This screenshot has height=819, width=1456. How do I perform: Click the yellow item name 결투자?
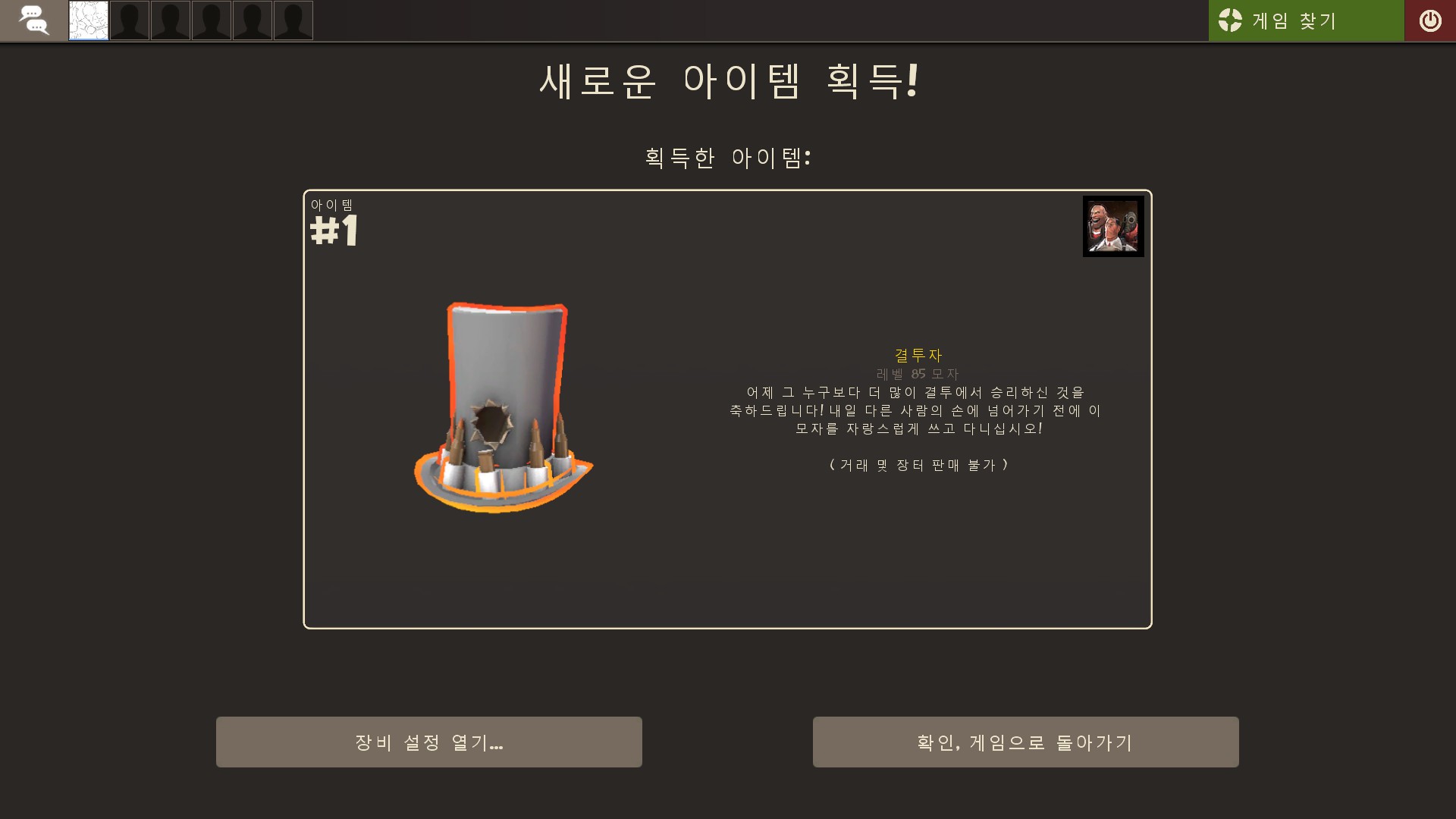(918, 355)
